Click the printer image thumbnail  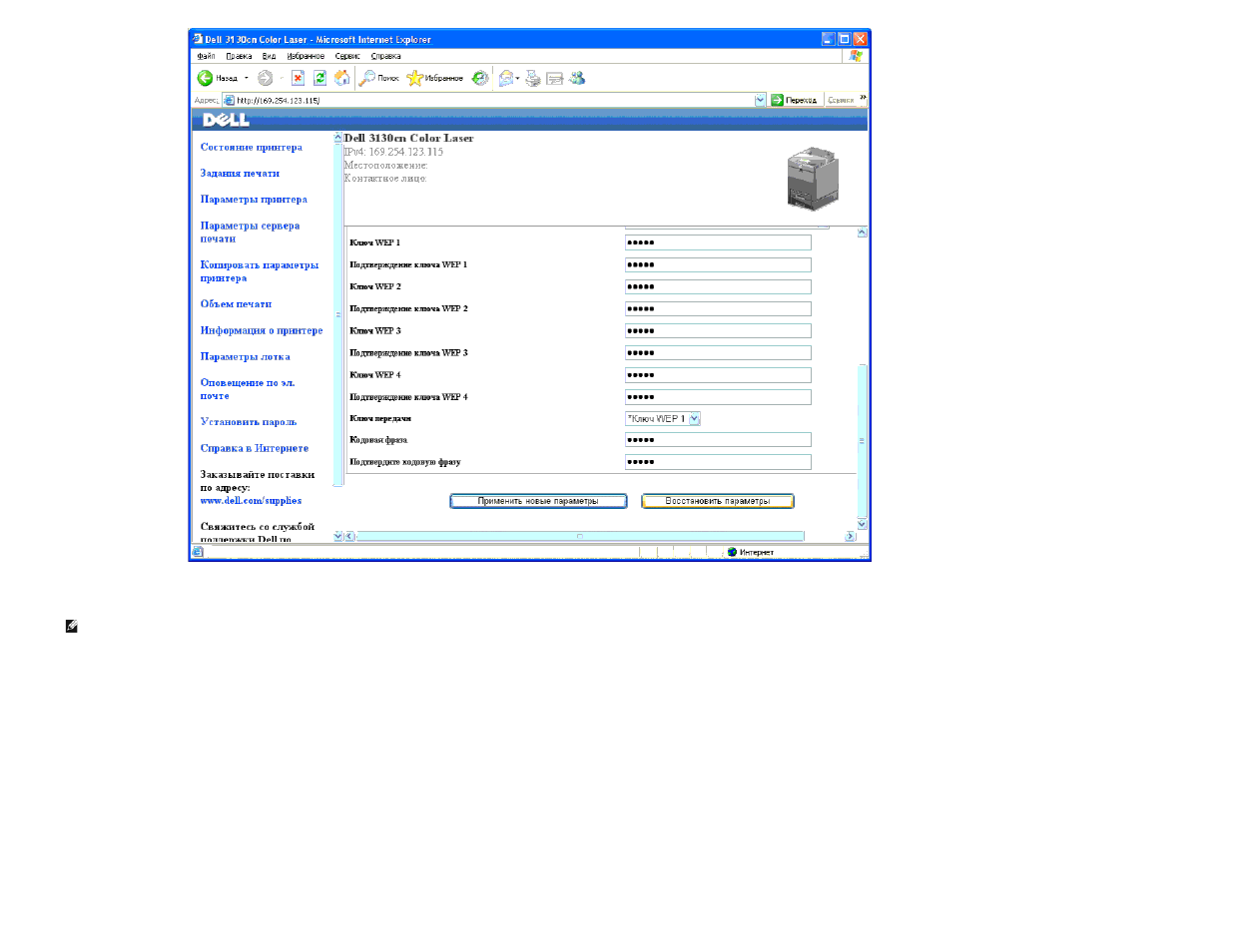(813, 180)
